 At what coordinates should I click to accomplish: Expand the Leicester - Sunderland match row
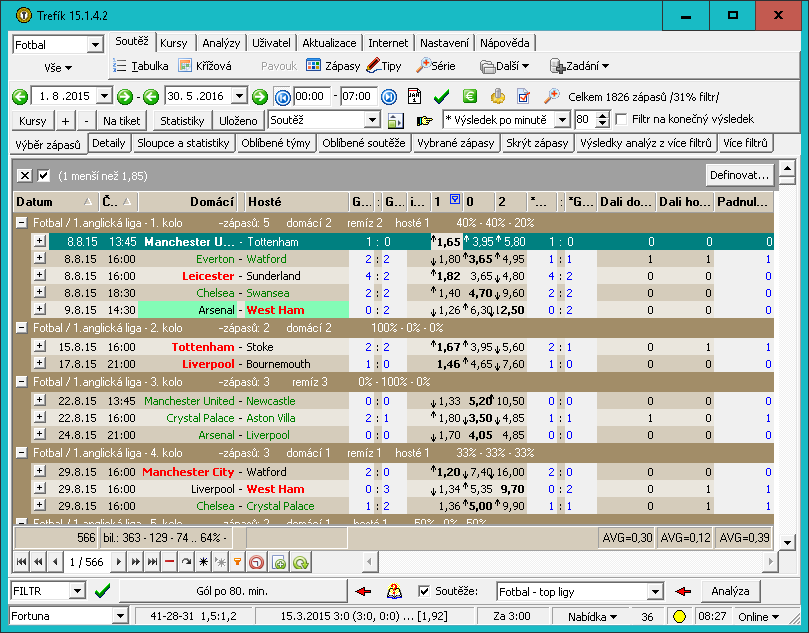[x=40, y=275]
